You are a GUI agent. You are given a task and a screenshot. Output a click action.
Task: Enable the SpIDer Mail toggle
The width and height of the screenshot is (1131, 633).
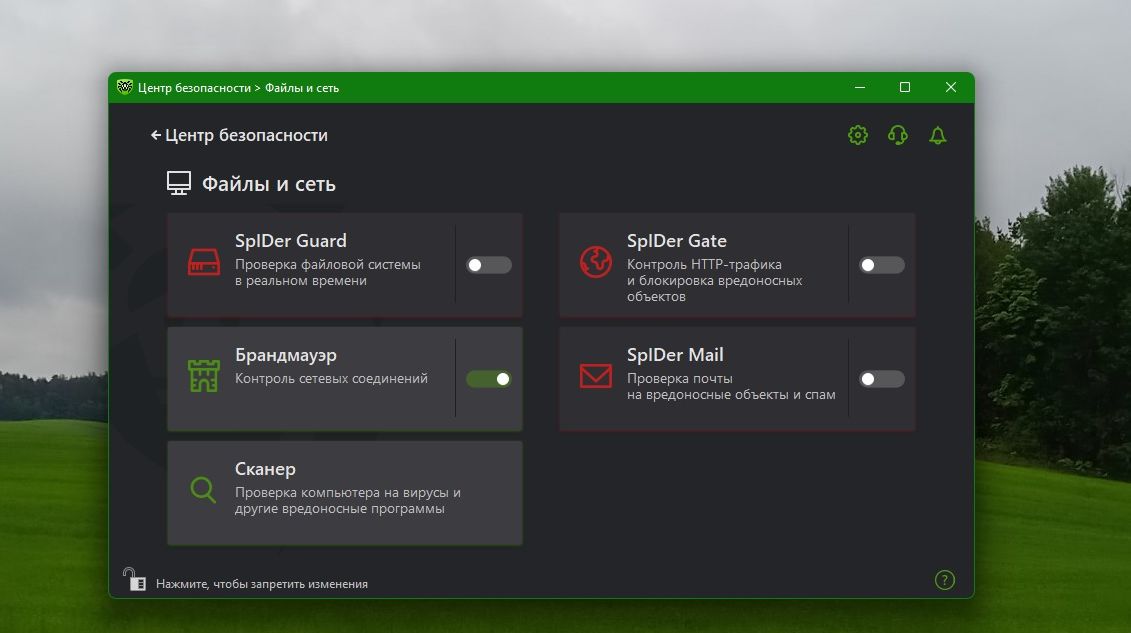pyautogui.click(x=881, y=379)
